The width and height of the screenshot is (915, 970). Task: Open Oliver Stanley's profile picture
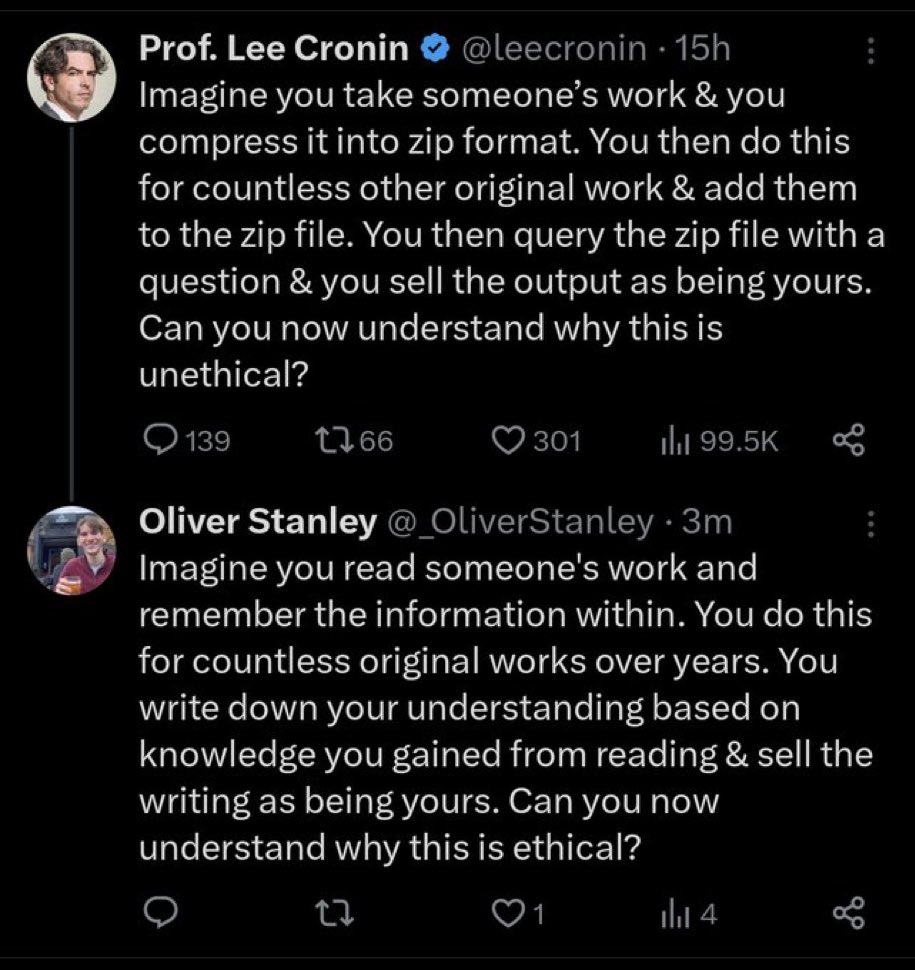[70, 550]
